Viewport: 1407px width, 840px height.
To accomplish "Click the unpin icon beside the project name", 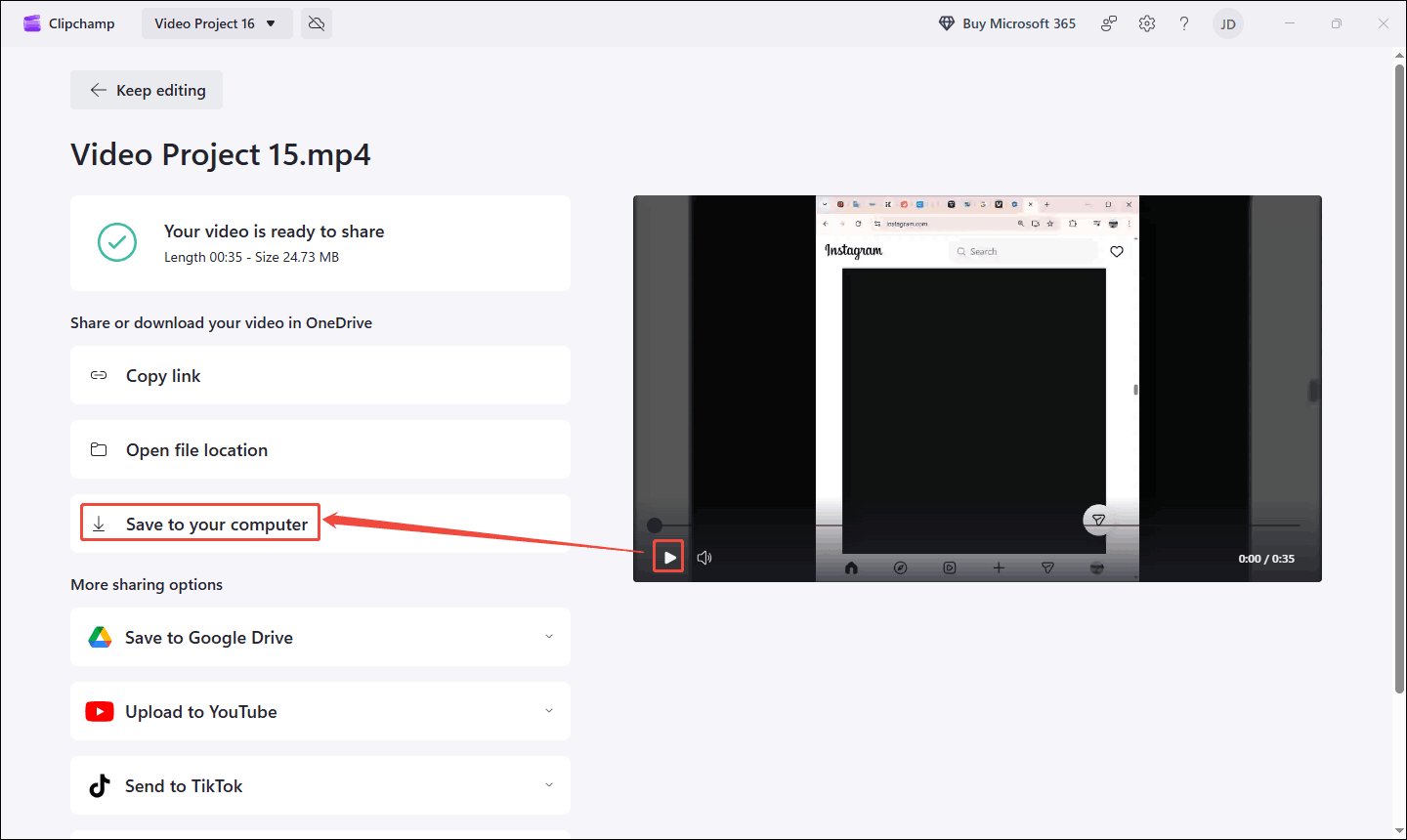I will [316, 22].
